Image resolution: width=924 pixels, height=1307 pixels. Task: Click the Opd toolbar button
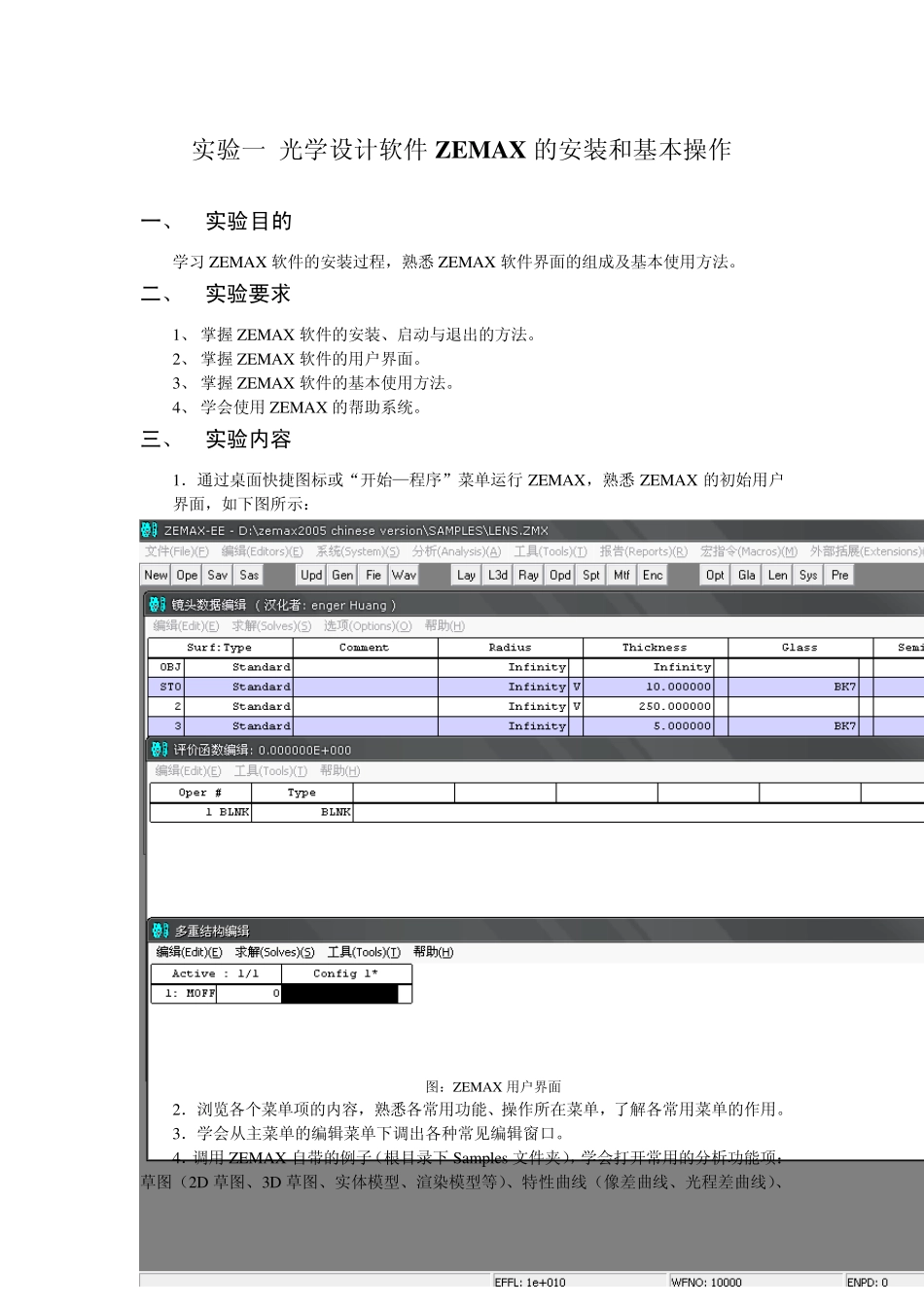point(560,576)
